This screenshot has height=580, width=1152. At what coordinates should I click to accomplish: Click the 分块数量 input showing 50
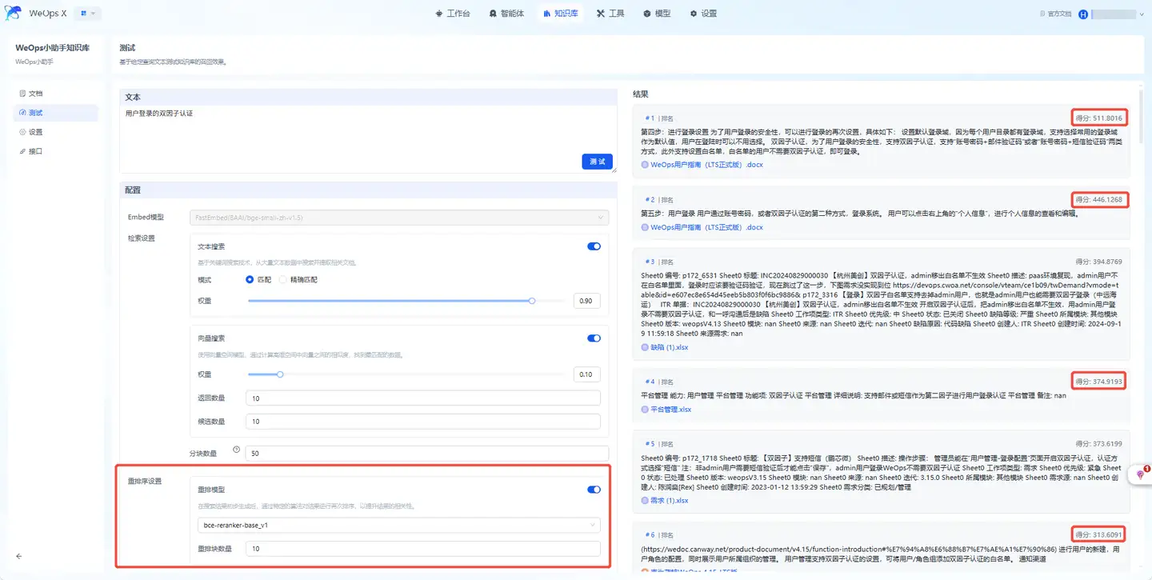click(427, 454)
